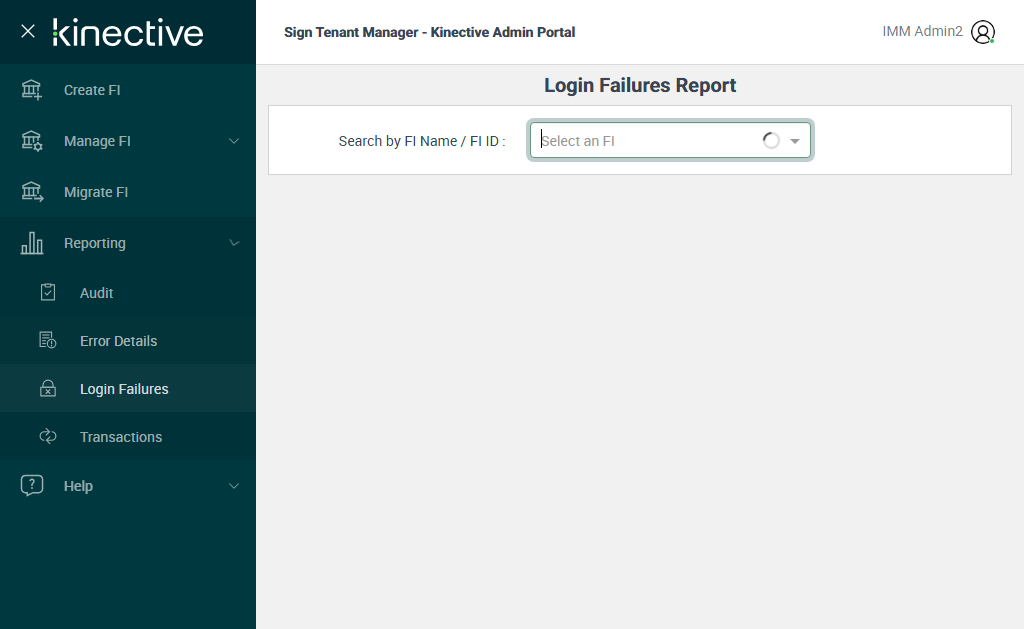Click the Create FI bank icon
1024x629 pixels.
[32, 90]
